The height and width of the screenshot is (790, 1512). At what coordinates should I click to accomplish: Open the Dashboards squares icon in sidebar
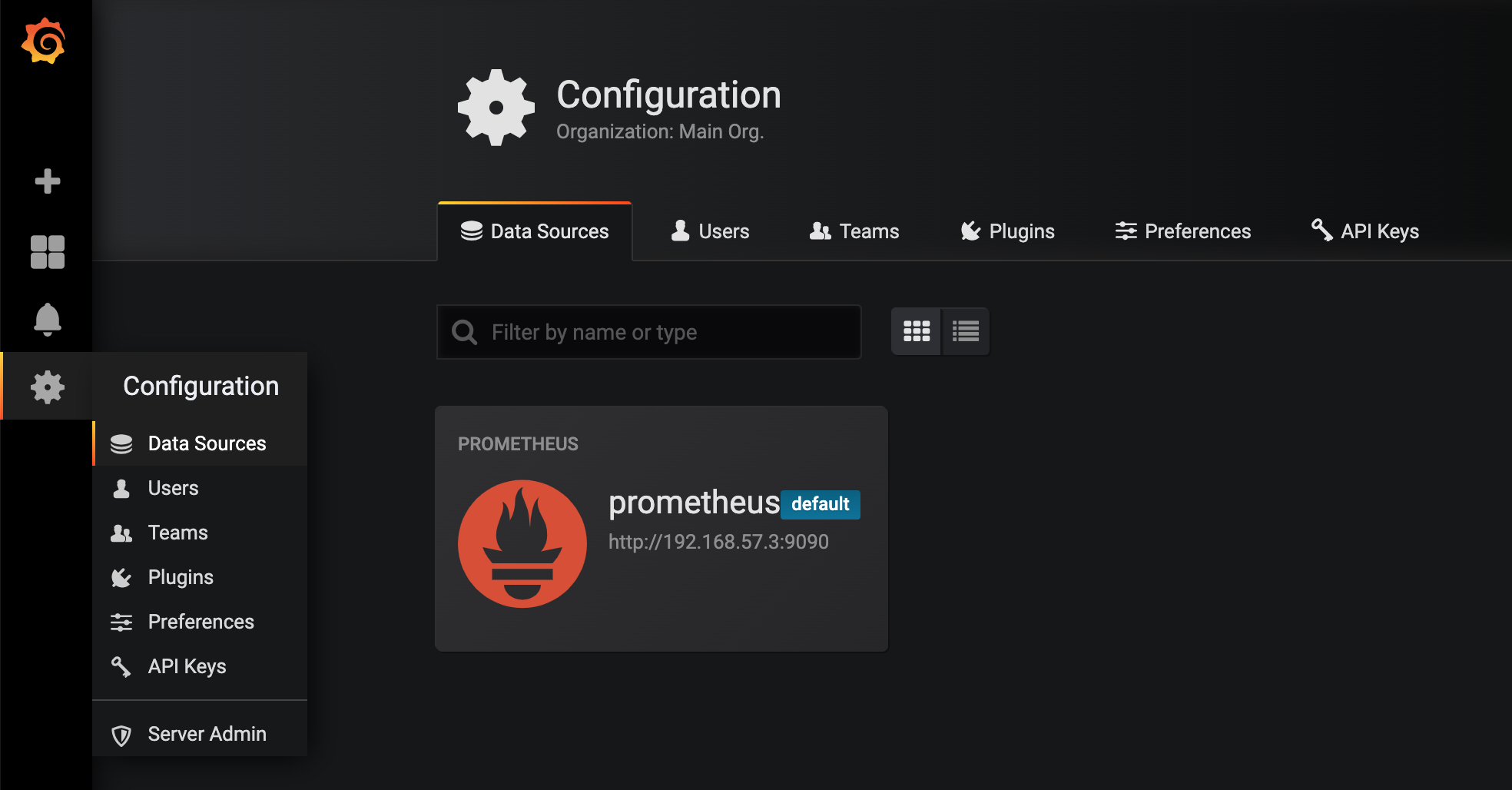(x=48, y=252)
